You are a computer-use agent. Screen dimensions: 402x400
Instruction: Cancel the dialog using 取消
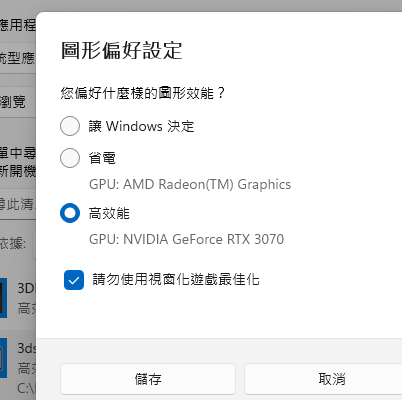[x=323, y=379]
